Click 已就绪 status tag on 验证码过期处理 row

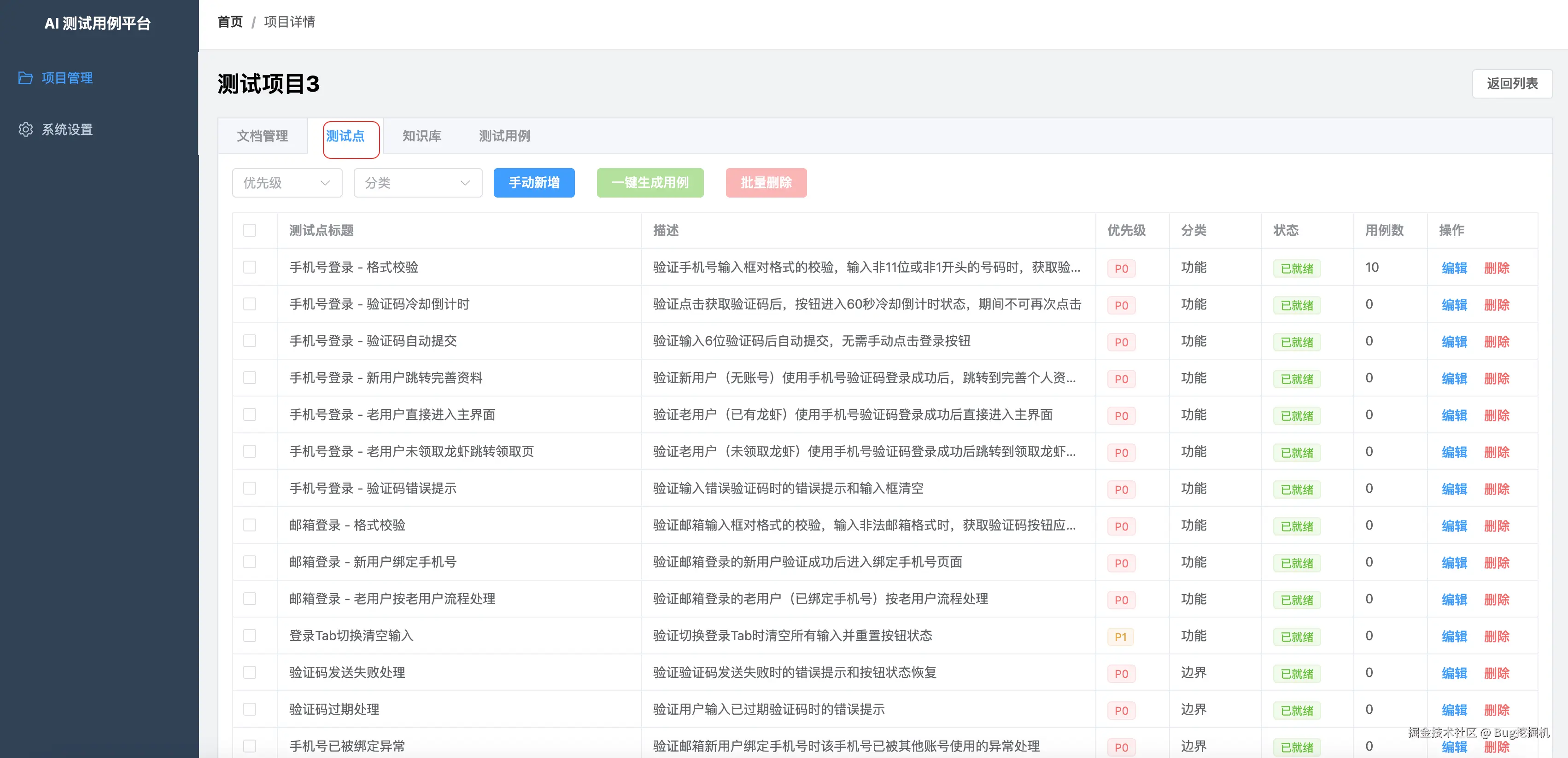(x=1297, y=711)
